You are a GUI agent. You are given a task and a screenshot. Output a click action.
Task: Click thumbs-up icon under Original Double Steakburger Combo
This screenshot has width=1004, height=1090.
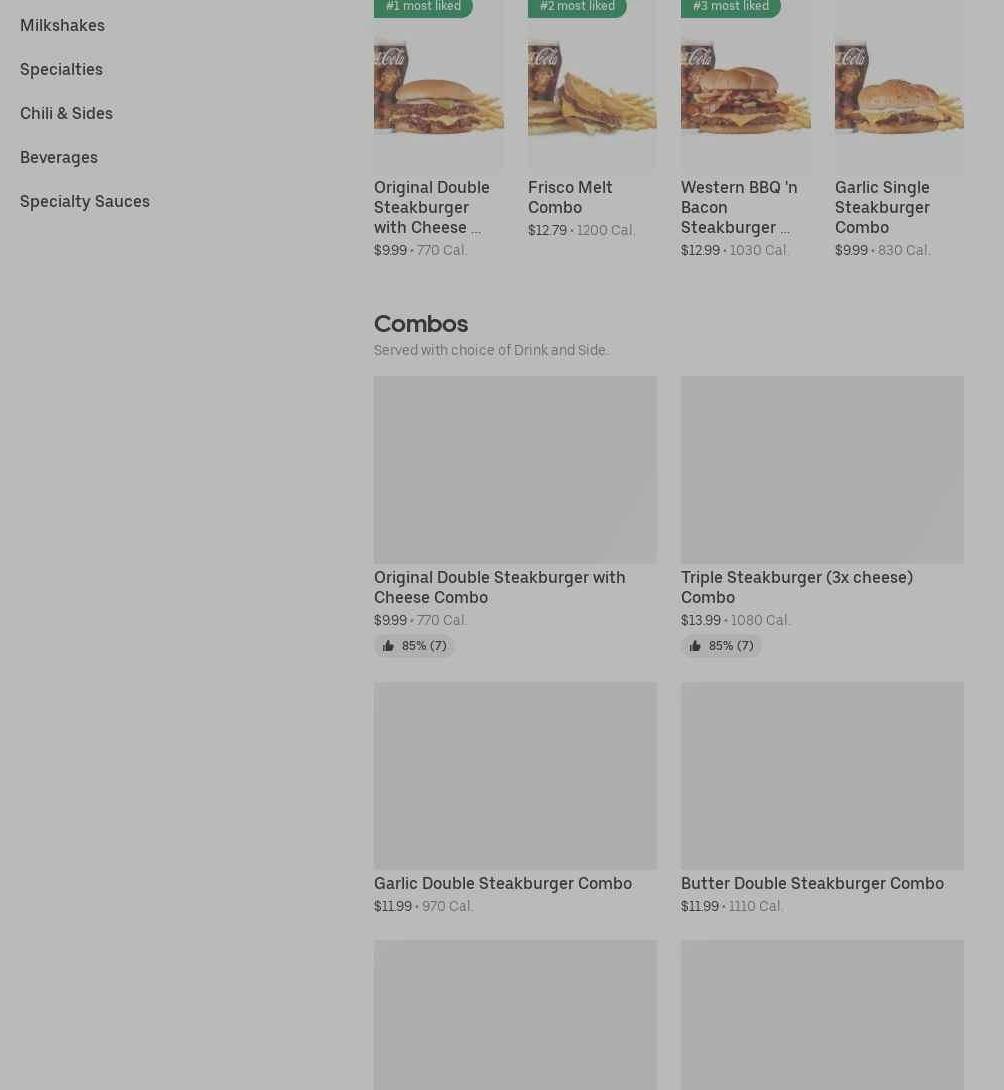click(388, 646)
